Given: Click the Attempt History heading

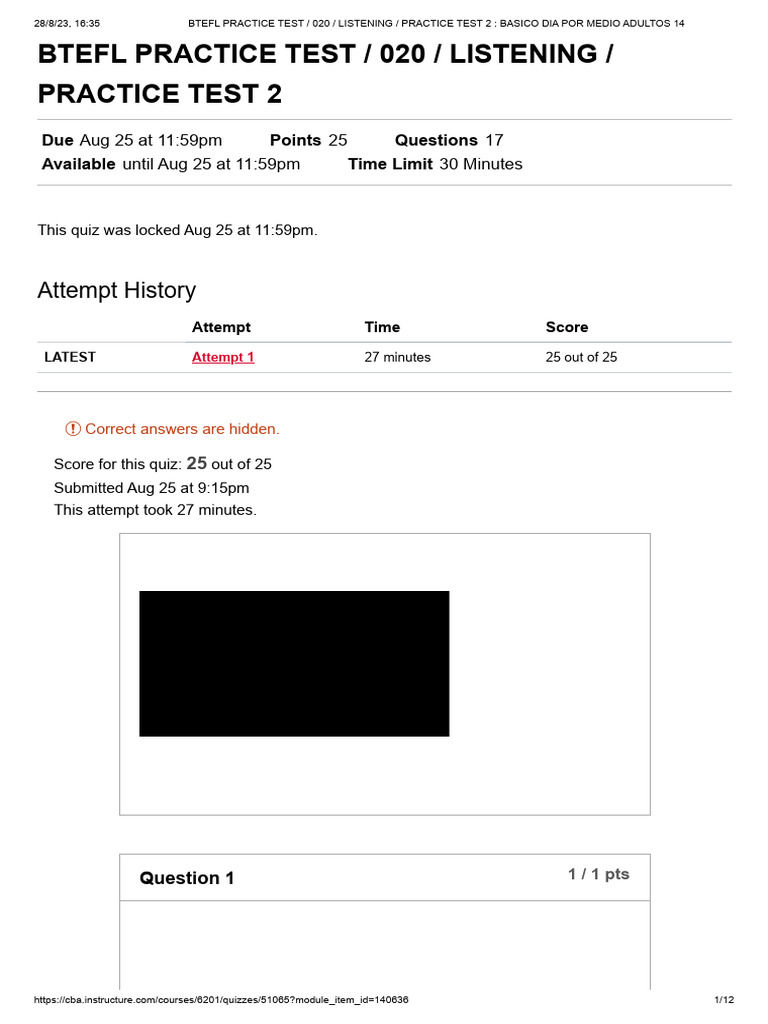Looking at the screenshot, I should coord(117,290).
